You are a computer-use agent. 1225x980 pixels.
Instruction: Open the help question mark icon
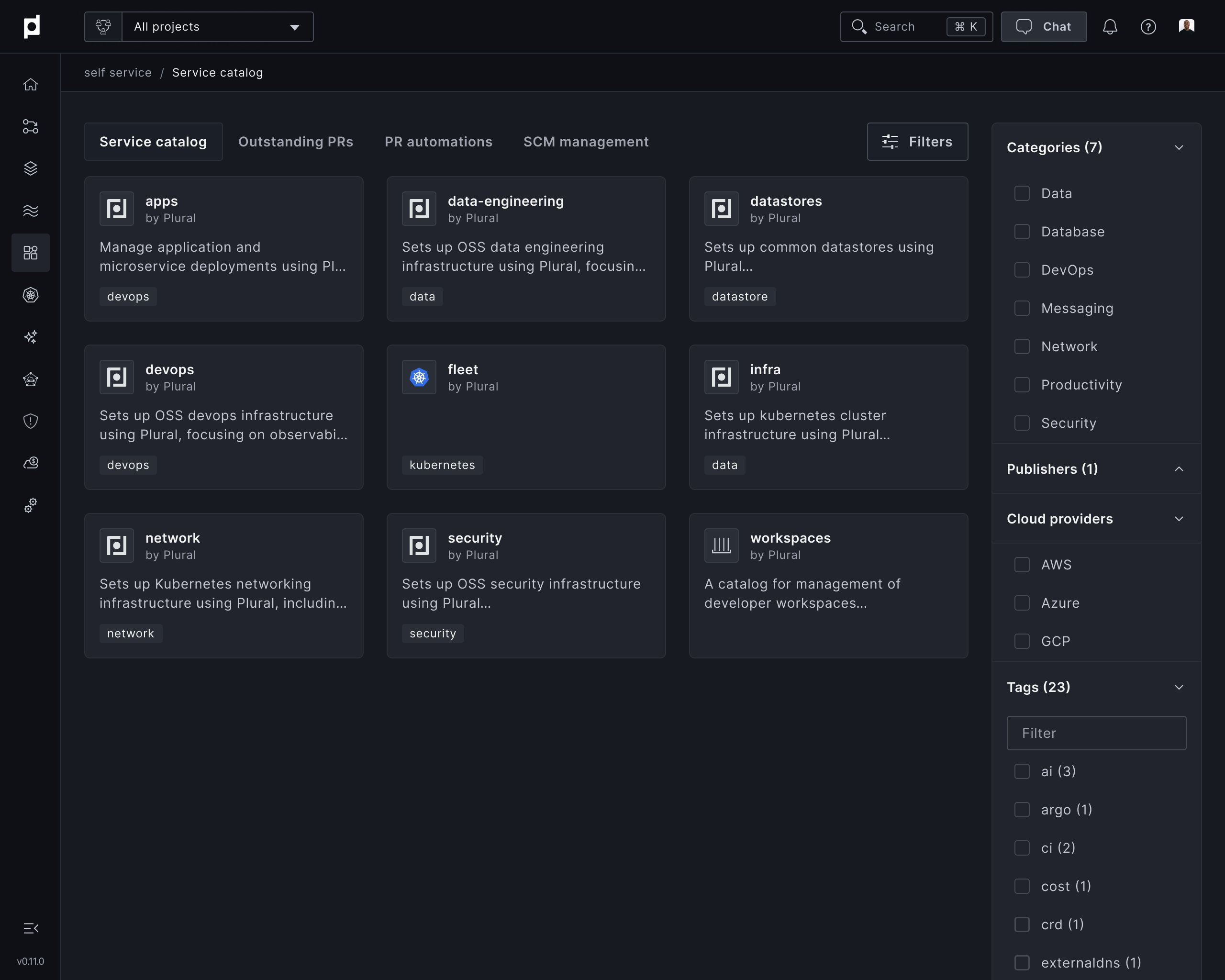tap(1148, 27)
